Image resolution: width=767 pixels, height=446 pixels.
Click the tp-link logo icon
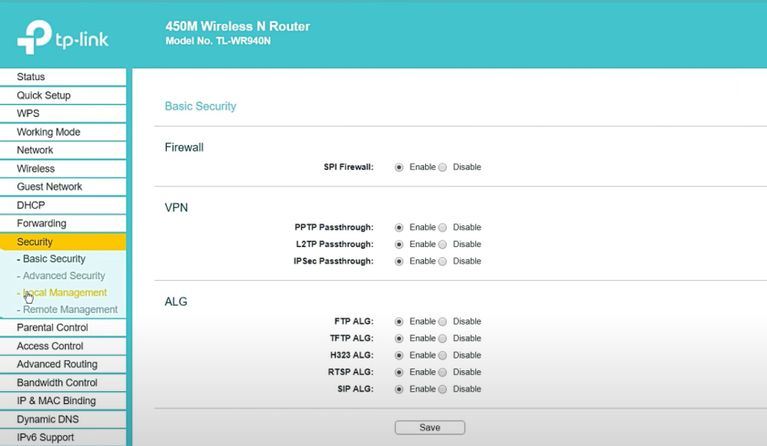coord(32,39)
